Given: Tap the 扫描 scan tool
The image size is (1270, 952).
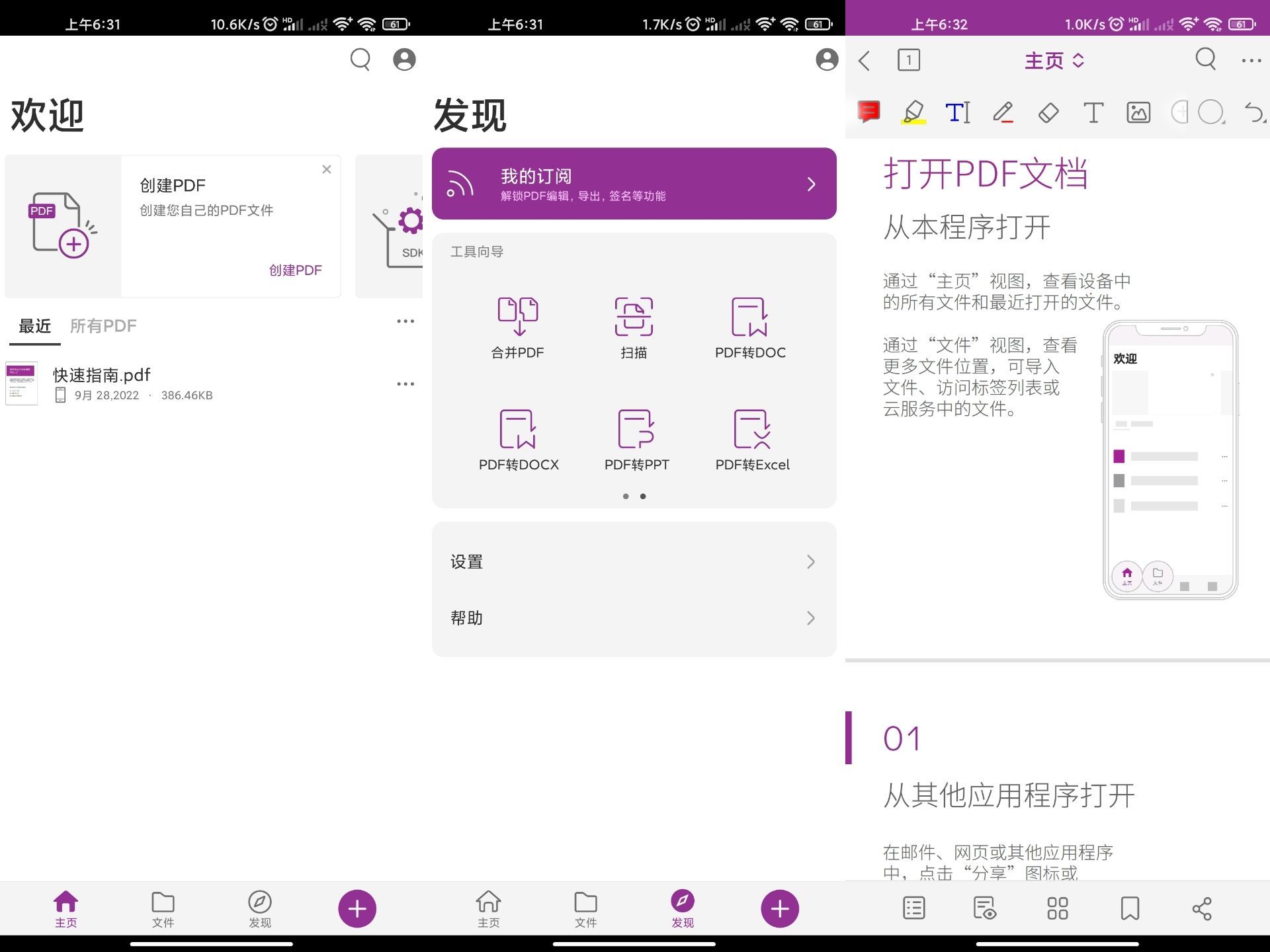Looking at the screenshot, I should coord(634,327).
